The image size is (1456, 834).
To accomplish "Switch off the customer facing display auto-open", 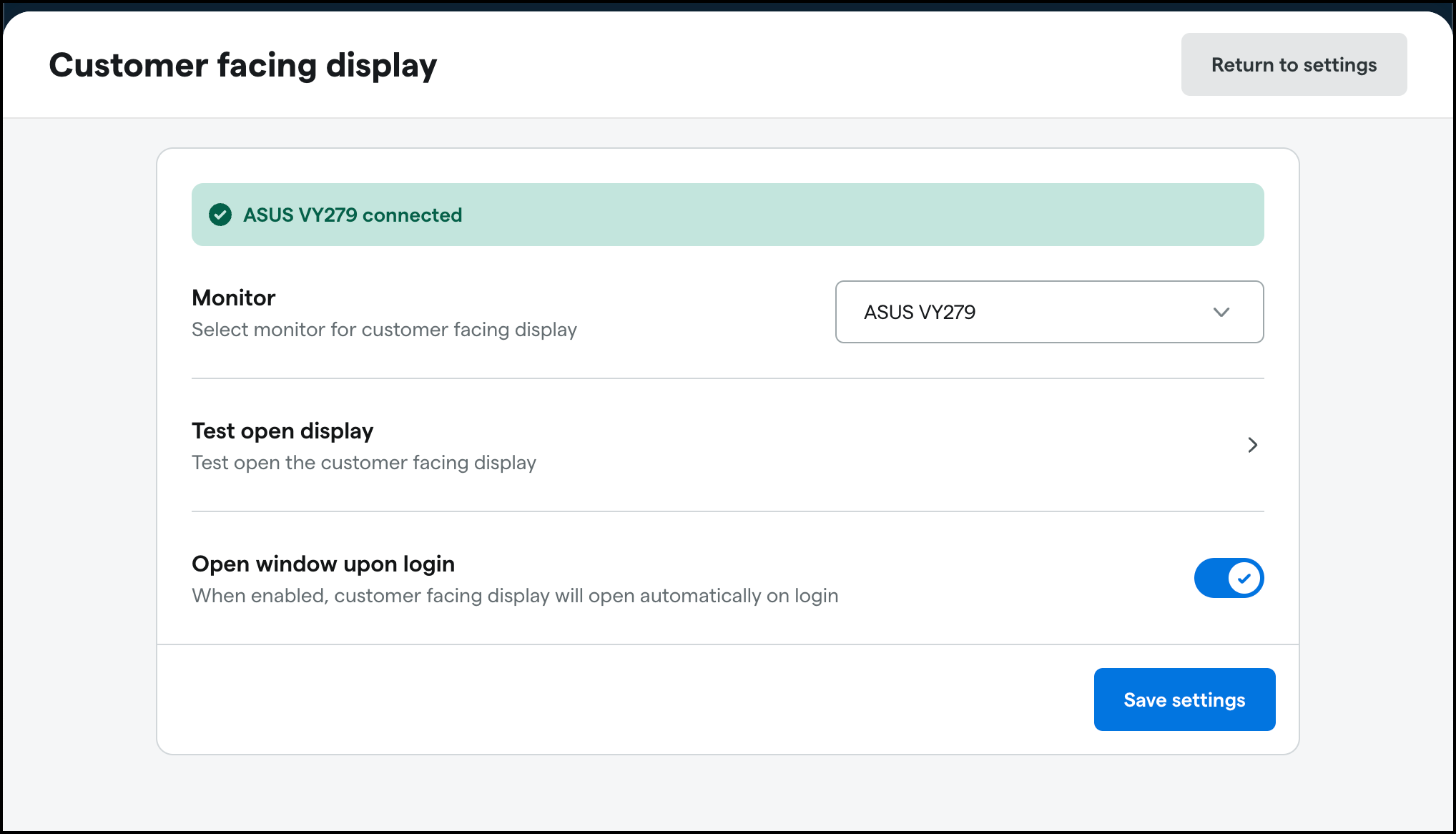I will tap(1229, 578).
